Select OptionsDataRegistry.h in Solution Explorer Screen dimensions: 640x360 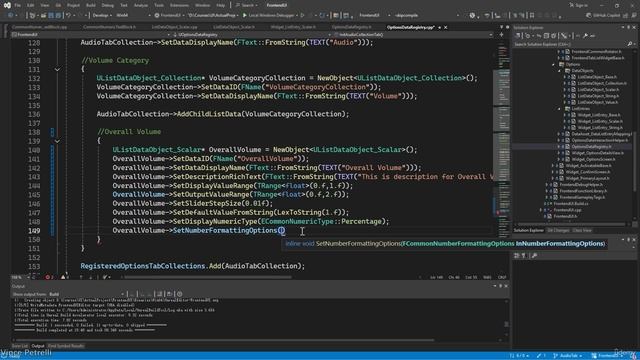[x=591, y=147]
